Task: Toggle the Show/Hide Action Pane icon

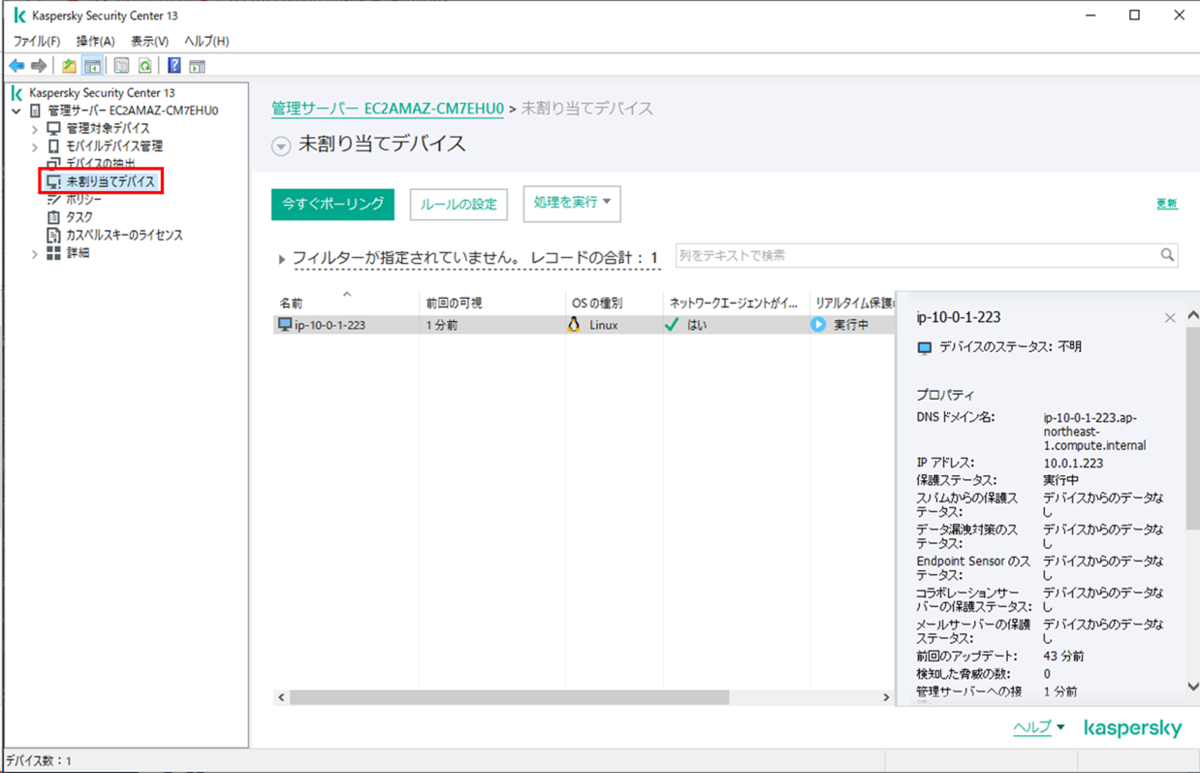Action: point(197,66)
